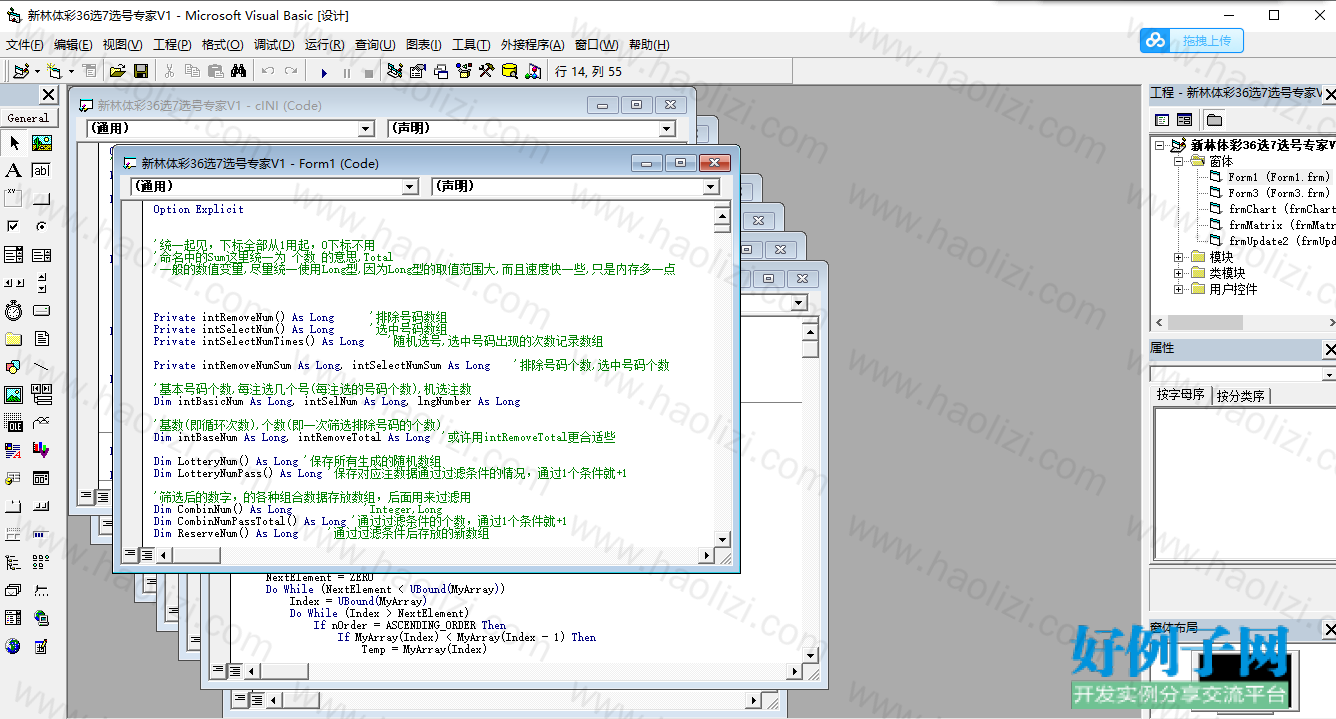Toggle Folders icon in Project panel
The image size is (1336, 719).
(1213, 120)
